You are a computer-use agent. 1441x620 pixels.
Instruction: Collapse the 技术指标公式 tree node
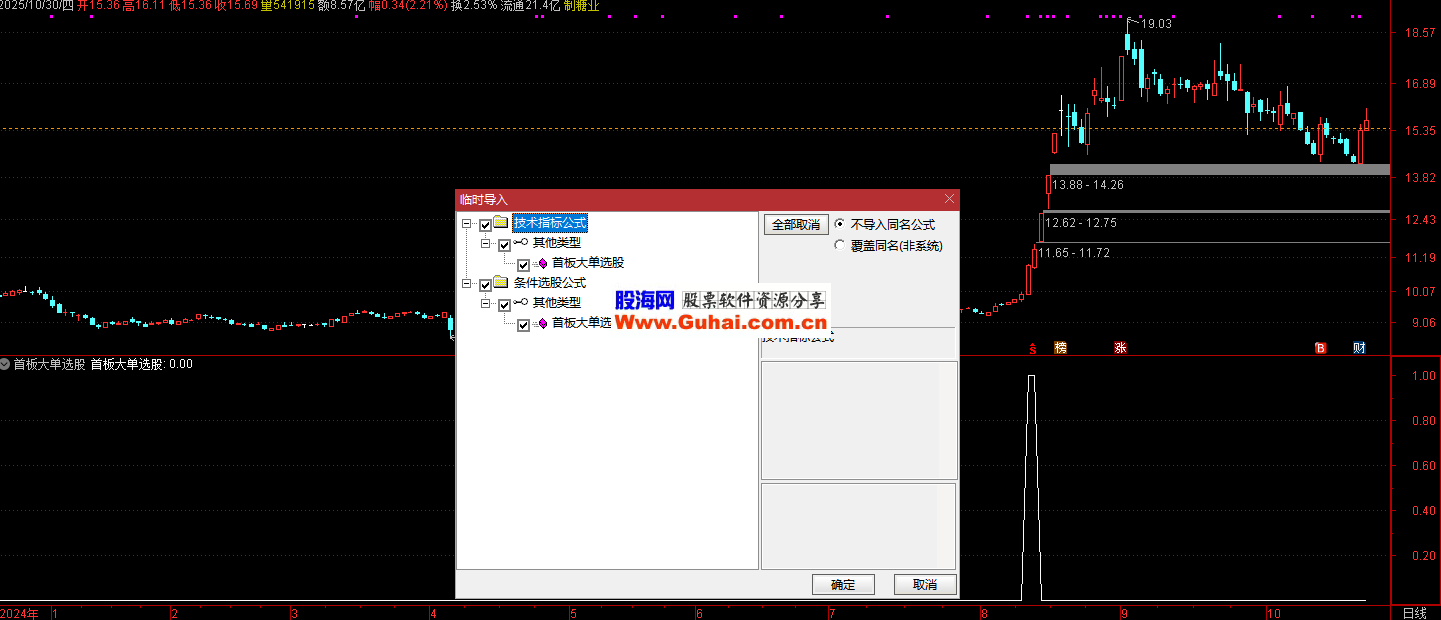pos(467,225)
